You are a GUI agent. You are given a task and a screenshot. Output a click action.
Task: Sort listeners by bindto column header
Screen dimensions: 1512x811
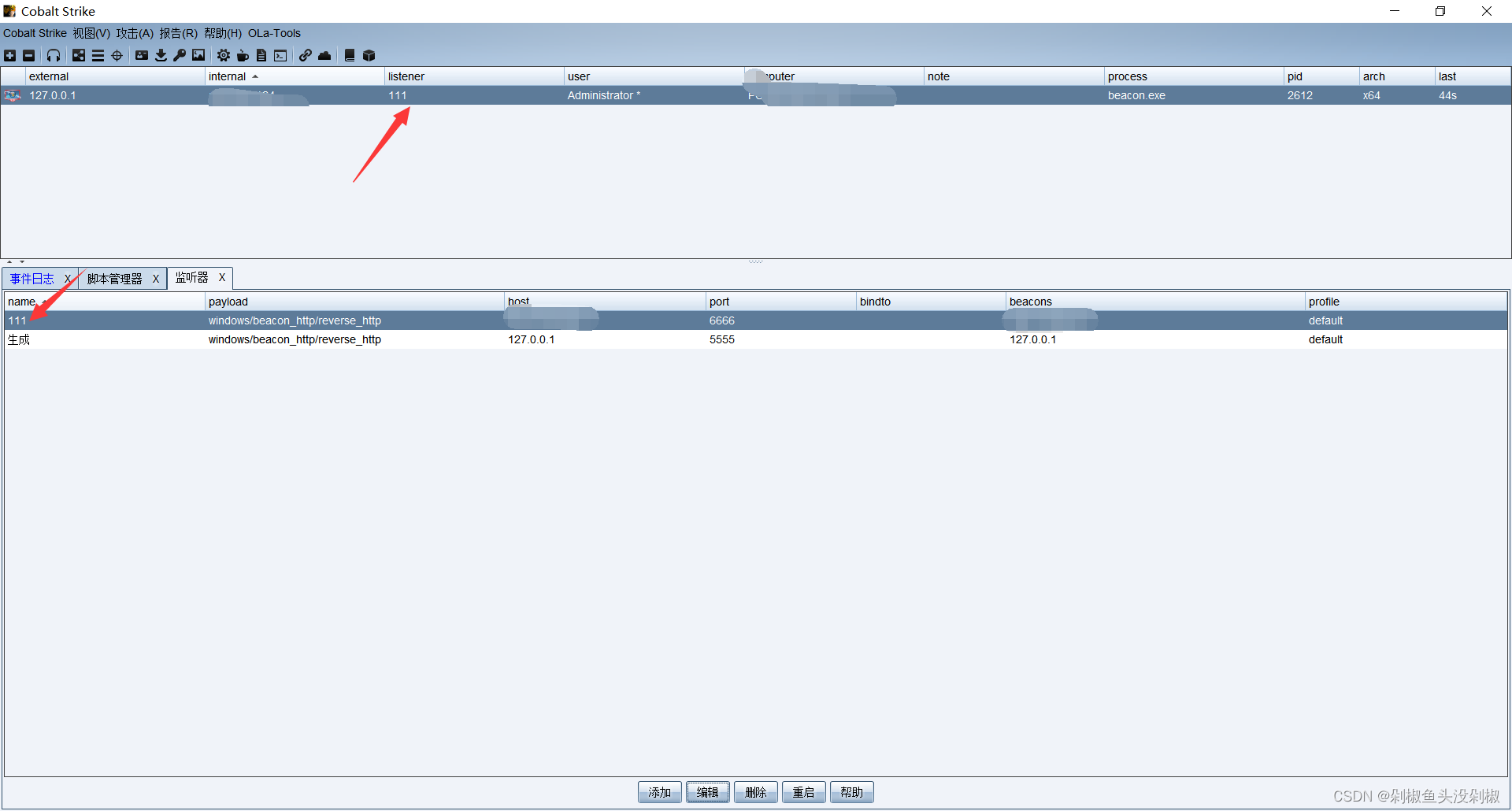(931, 302)
